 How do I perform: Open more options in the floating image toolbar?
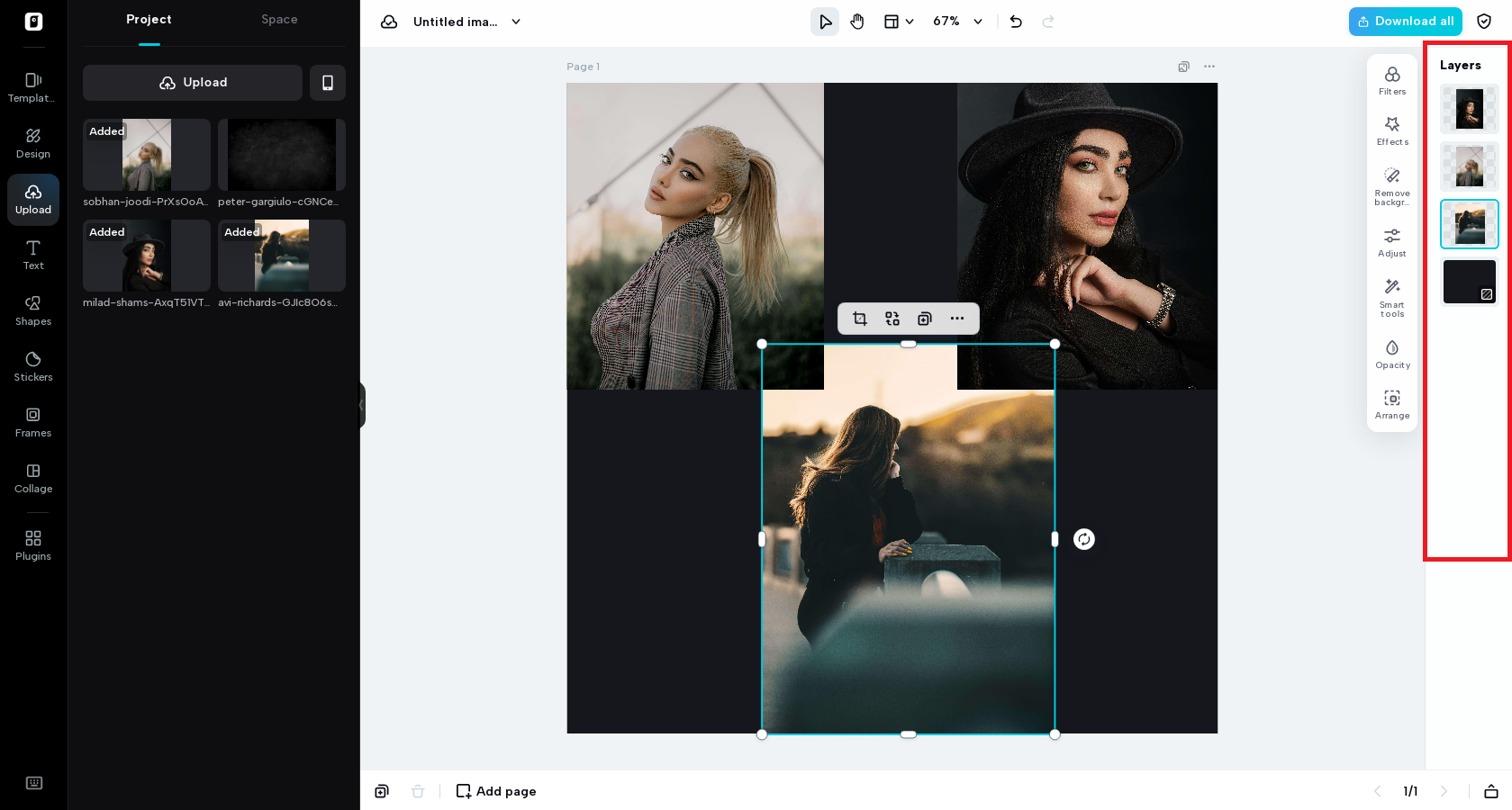956,319
